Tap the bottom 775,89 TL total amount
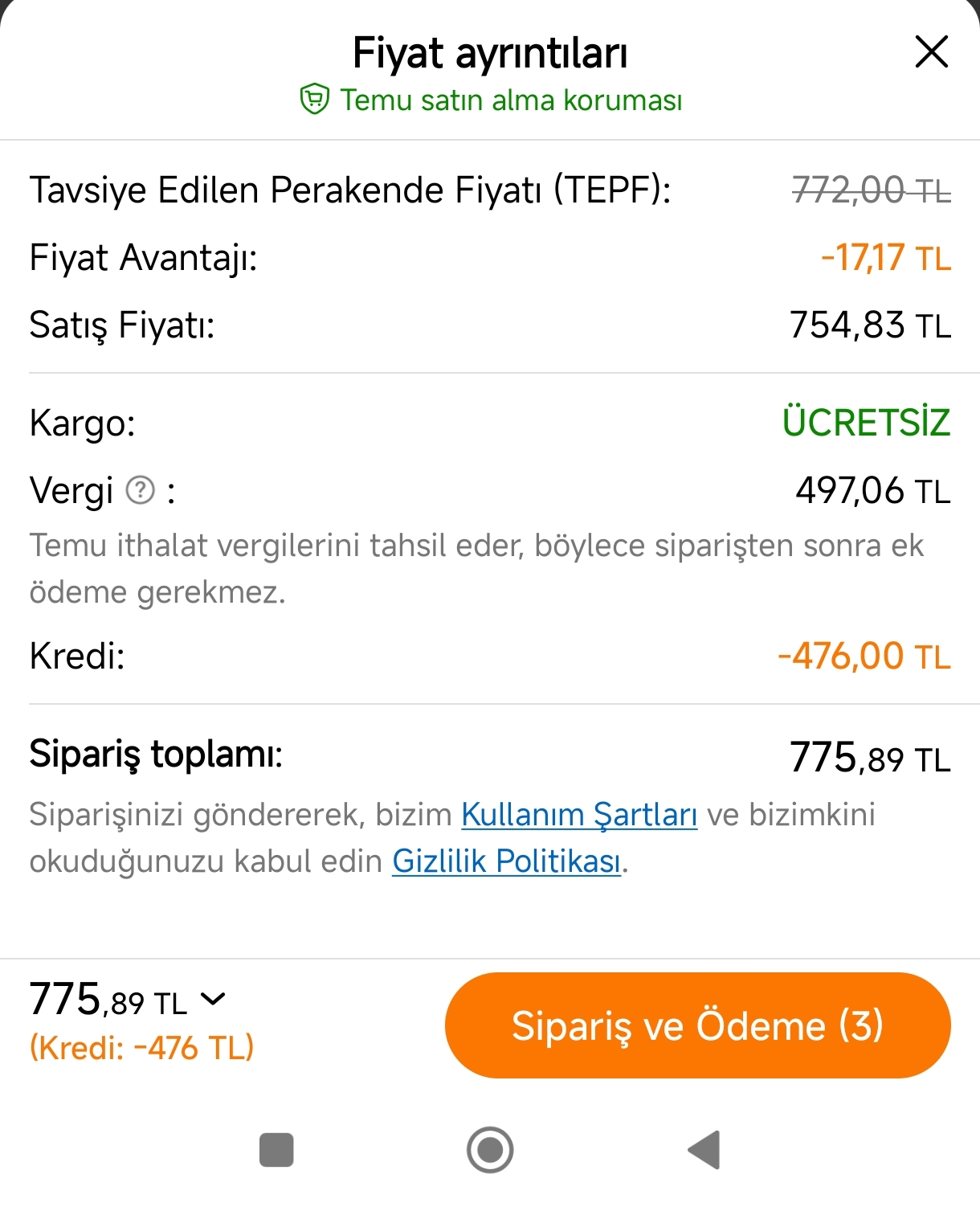This screenshot has width=980, height=1207. click(108, 1000)
